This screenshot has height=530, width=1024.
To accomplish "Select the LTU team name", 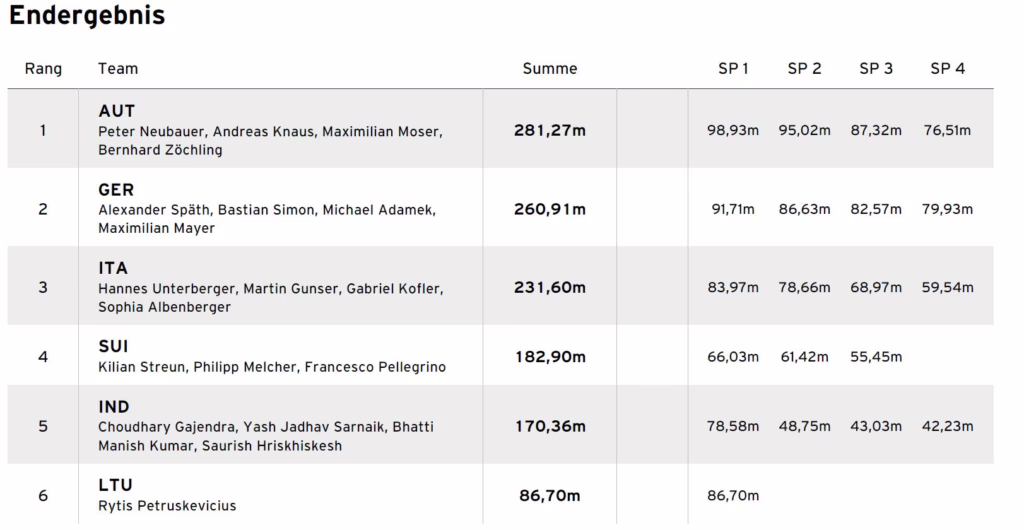I will pos(116,485).
